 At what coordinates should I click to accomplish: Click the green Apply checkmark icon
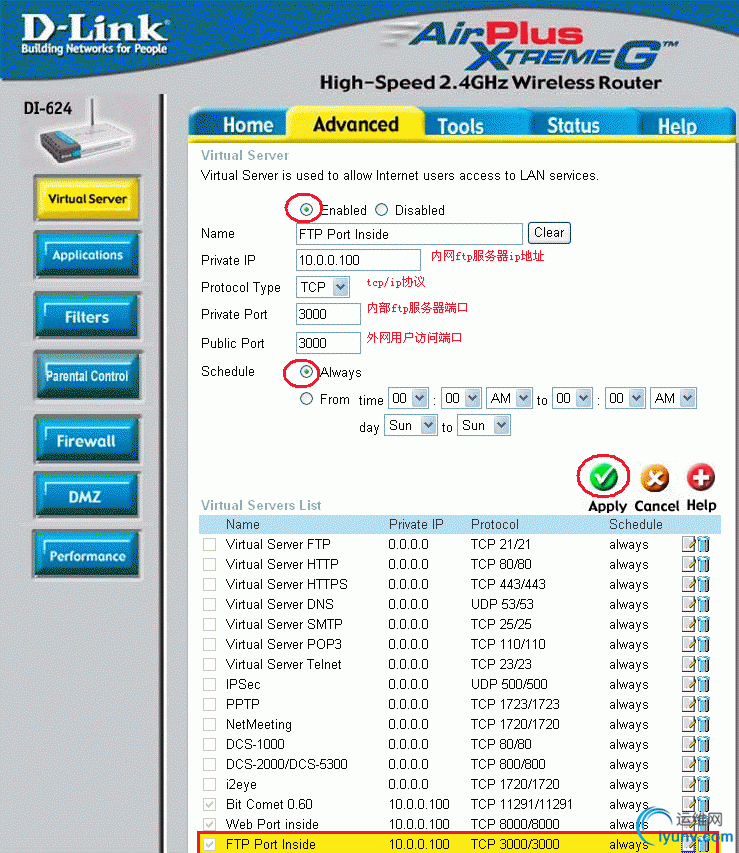point(603,478)
